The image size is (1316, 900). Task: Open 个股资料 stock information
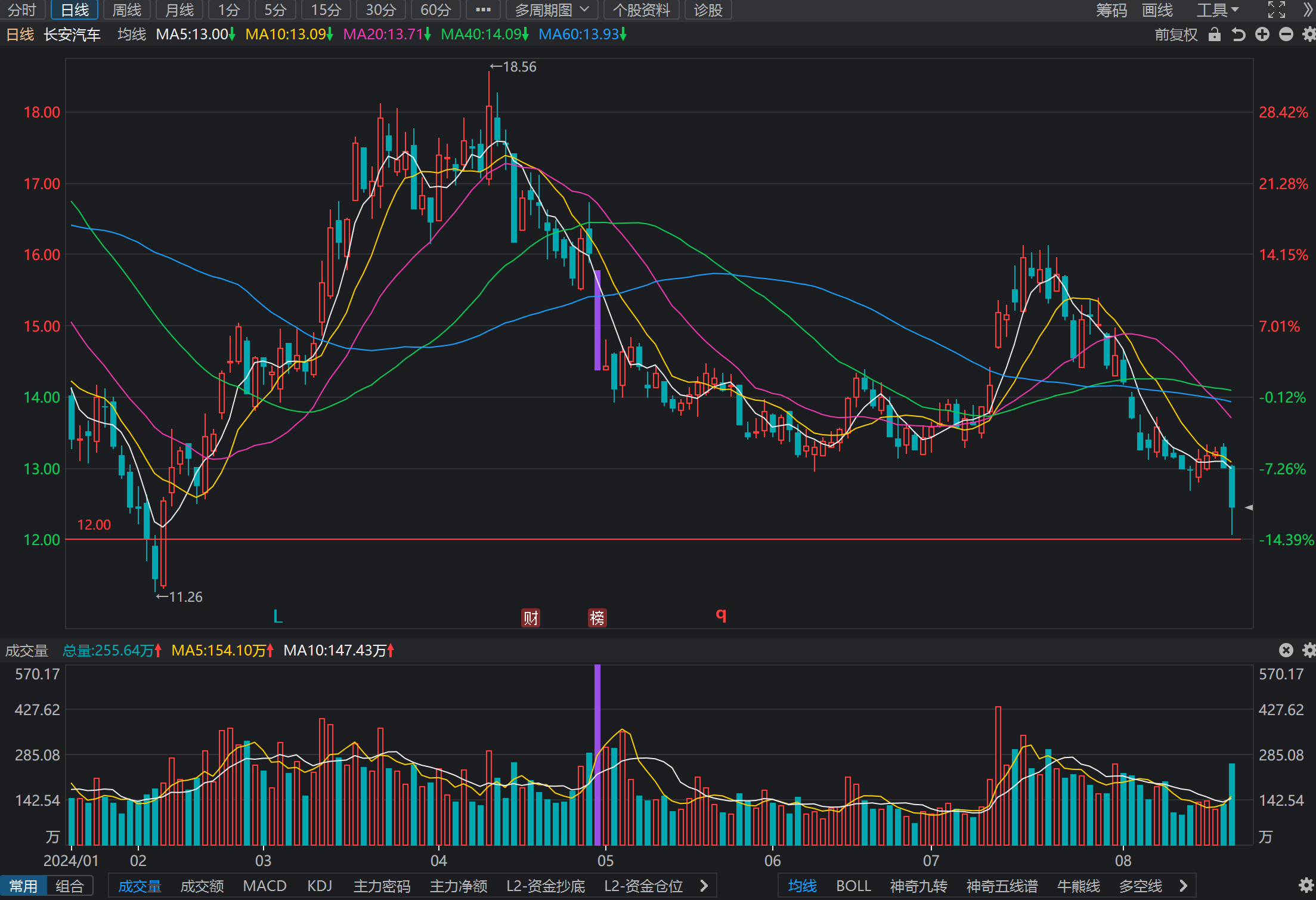[x=642, y=10]
